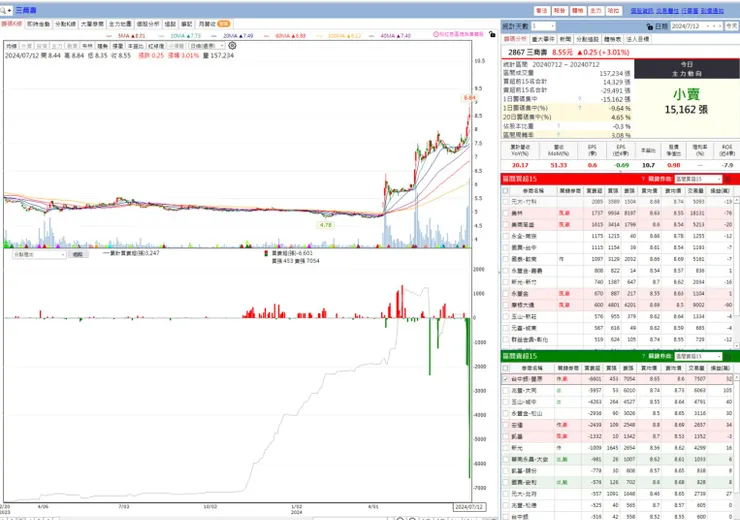
Task: Open the 統計天數 days dropdown
Action: (x=543, y=26)
